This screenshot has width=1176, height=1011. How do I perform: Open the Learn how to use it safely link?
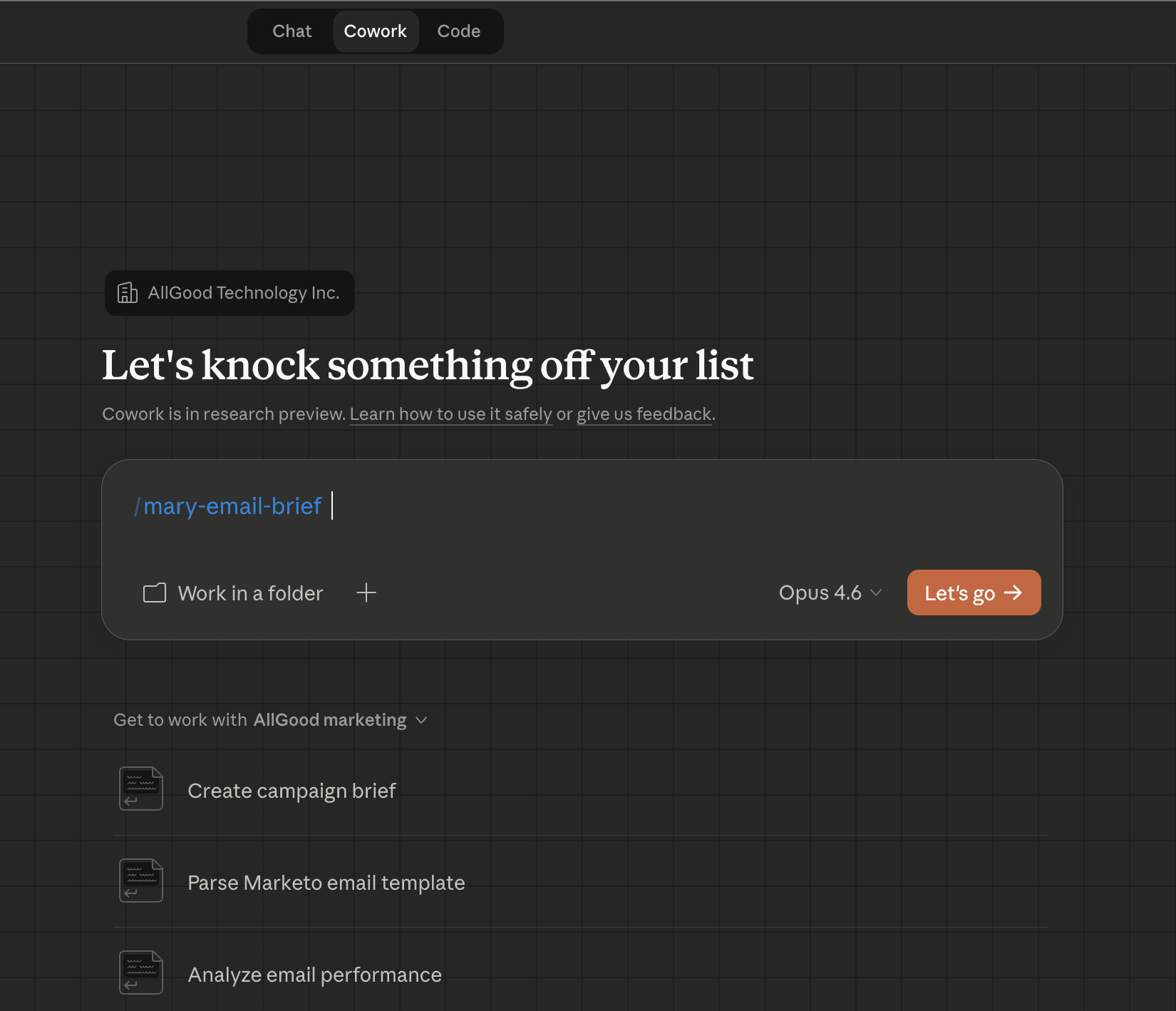(x=451, y=414)
